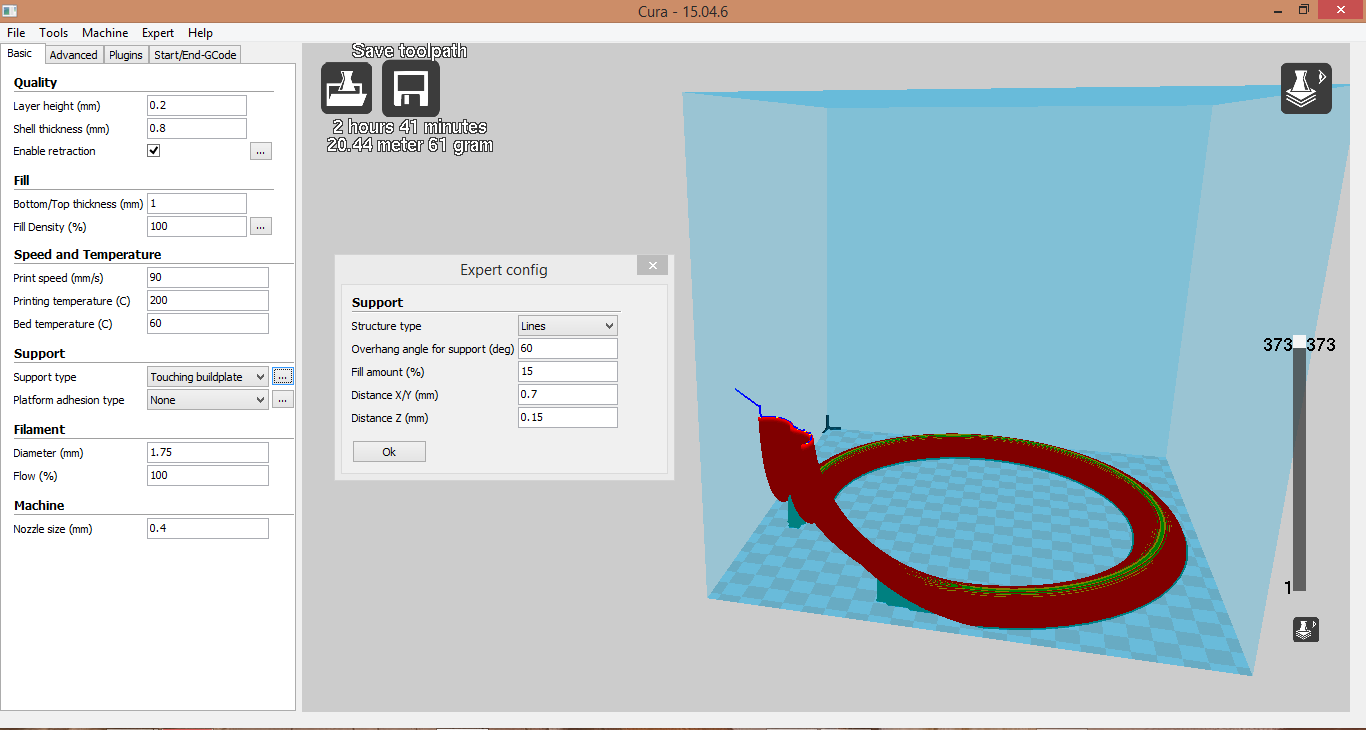Select the Basic tab
The image size is (1366, 730).
point(20,54)
